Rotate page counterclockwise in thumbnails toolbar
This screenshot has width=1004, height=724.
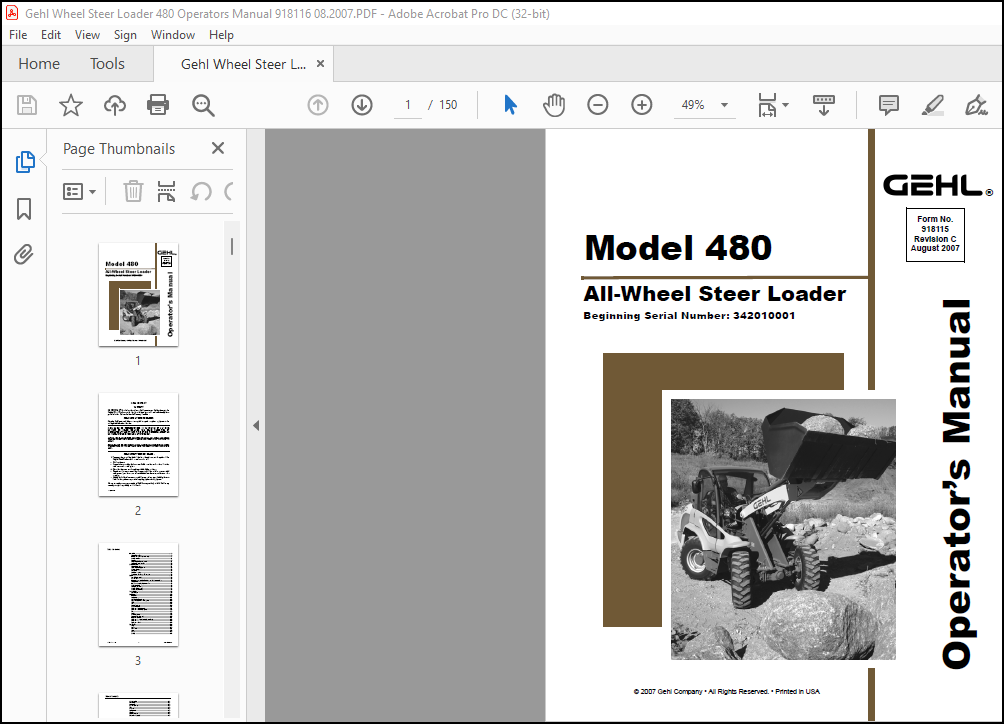[x=201, y=191]
